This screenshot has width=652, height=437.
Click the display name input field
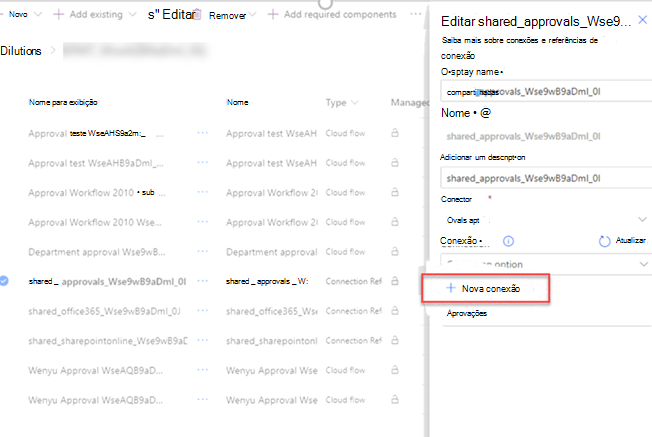[546, 91]
